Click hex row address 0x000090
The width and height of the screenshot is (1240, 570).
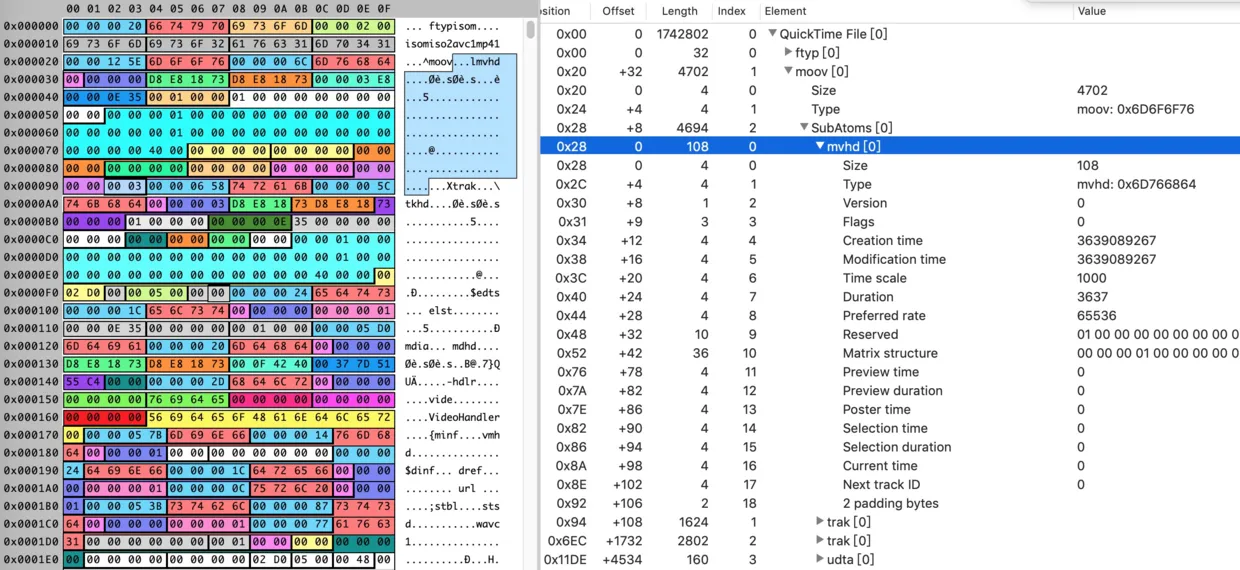[31, 187]
